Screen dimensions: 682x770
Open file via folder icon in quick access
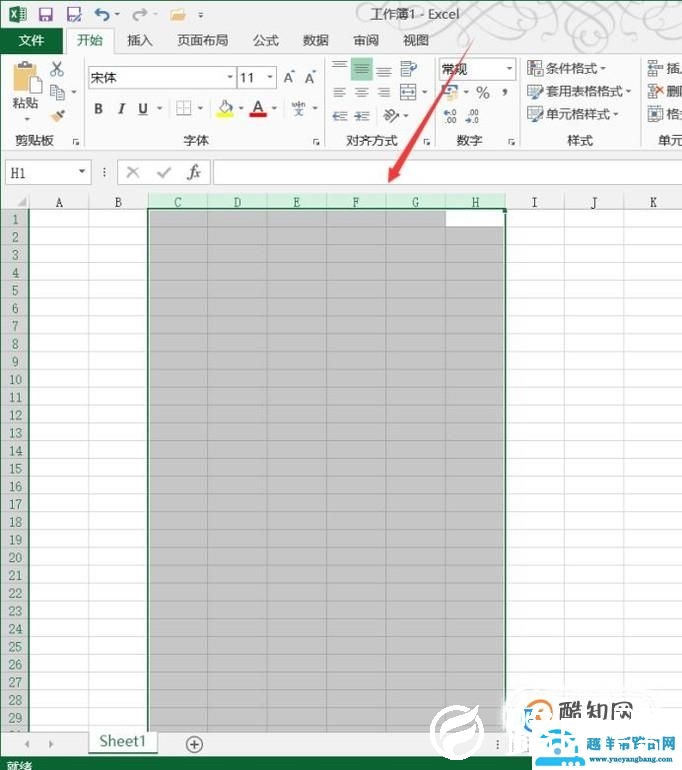pyautogui.click(x=177, y=15)
